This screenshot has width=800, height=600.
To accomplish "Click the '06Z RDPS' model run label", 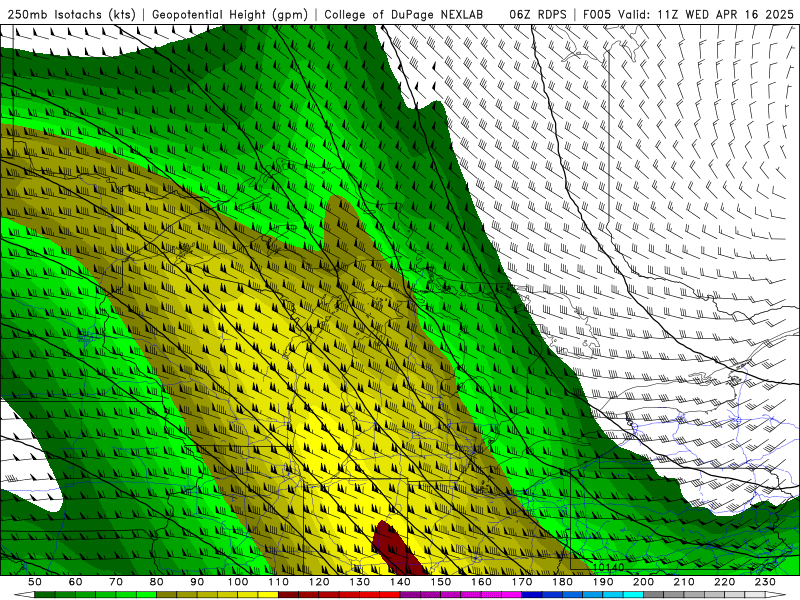I will coord(538,15).
